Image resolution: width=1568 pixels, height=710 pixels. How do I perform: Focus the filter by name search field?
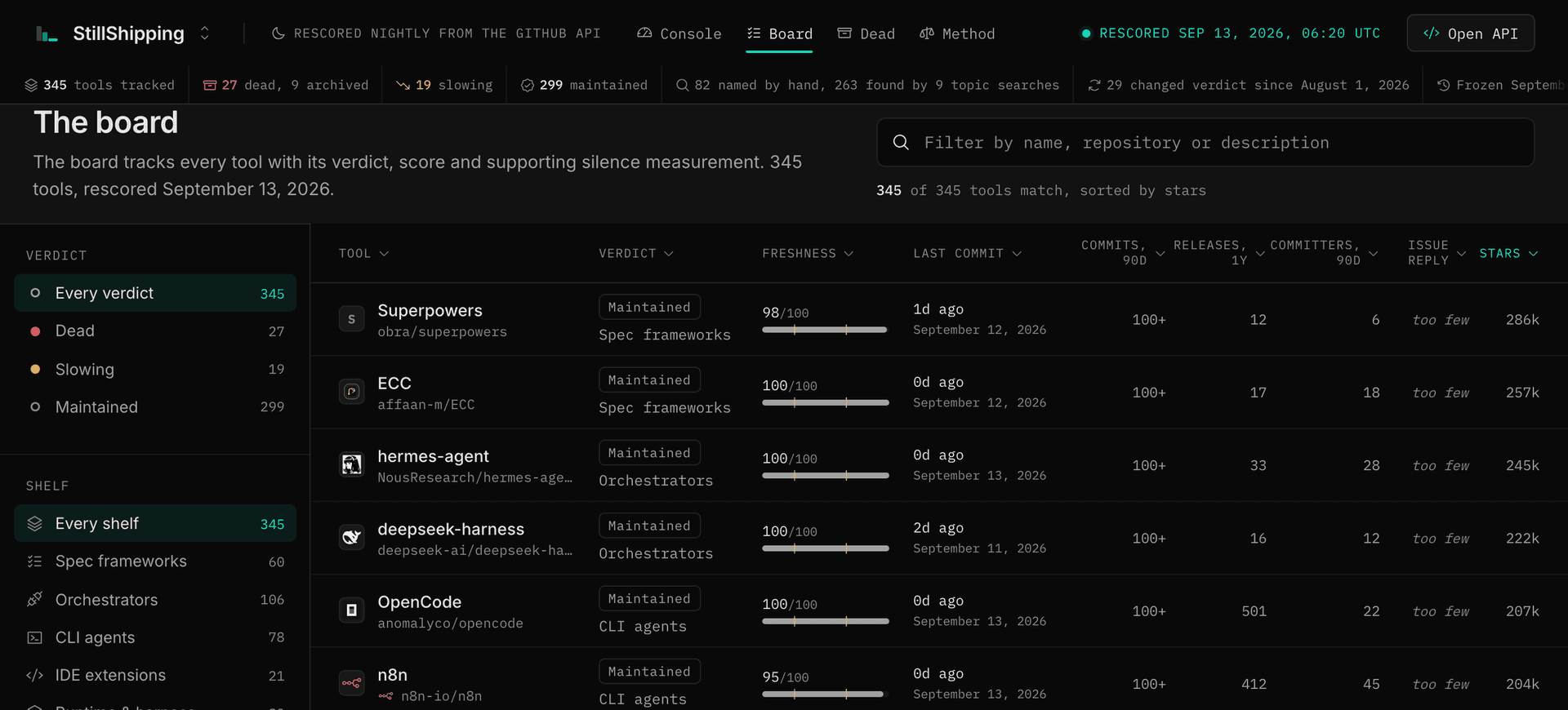pyautogui.click(x=1205, y=143)
